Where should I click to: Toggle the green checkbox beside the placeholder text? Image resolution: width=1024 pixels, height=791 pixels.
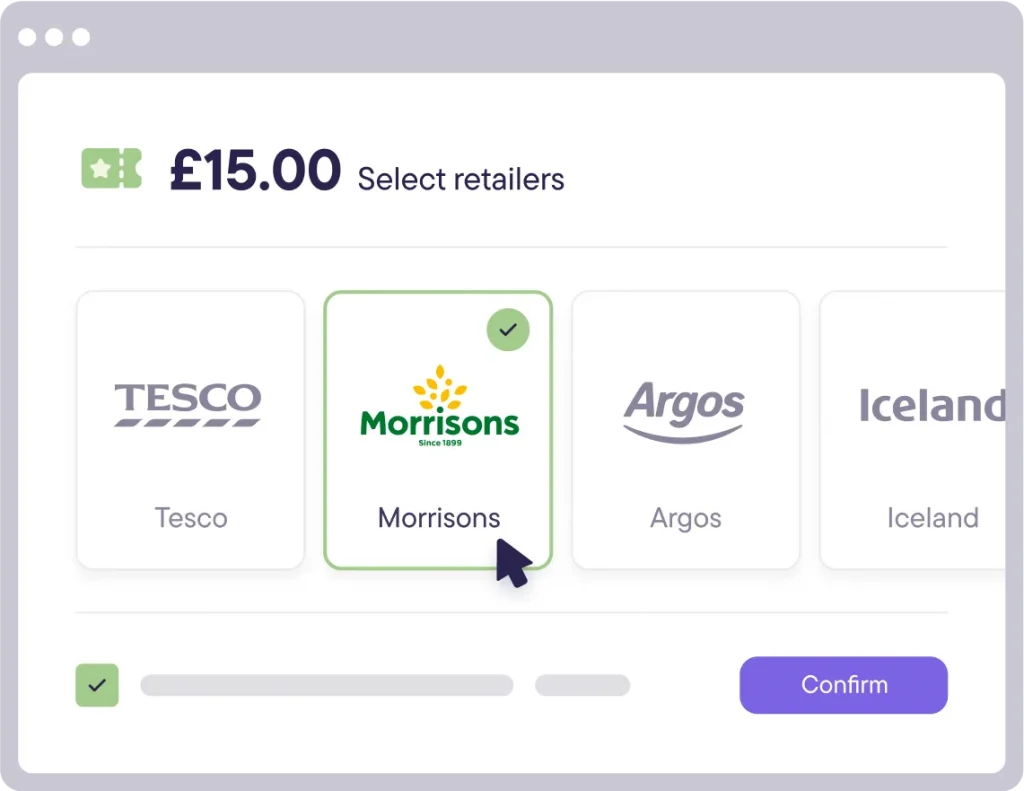pyautogui.click(x=97, y=685)
